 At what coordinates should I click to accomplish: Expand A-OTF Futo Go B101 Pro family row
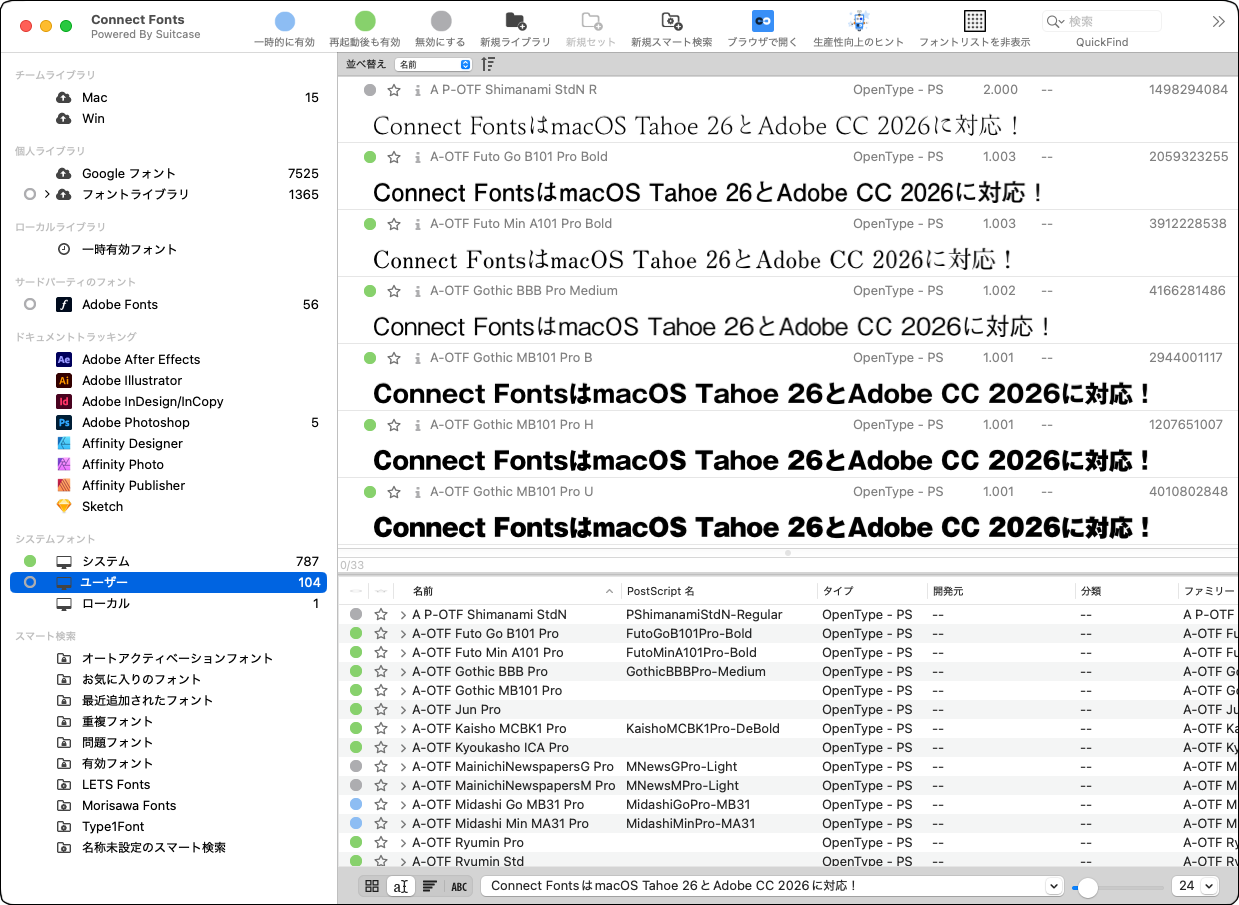403,634
